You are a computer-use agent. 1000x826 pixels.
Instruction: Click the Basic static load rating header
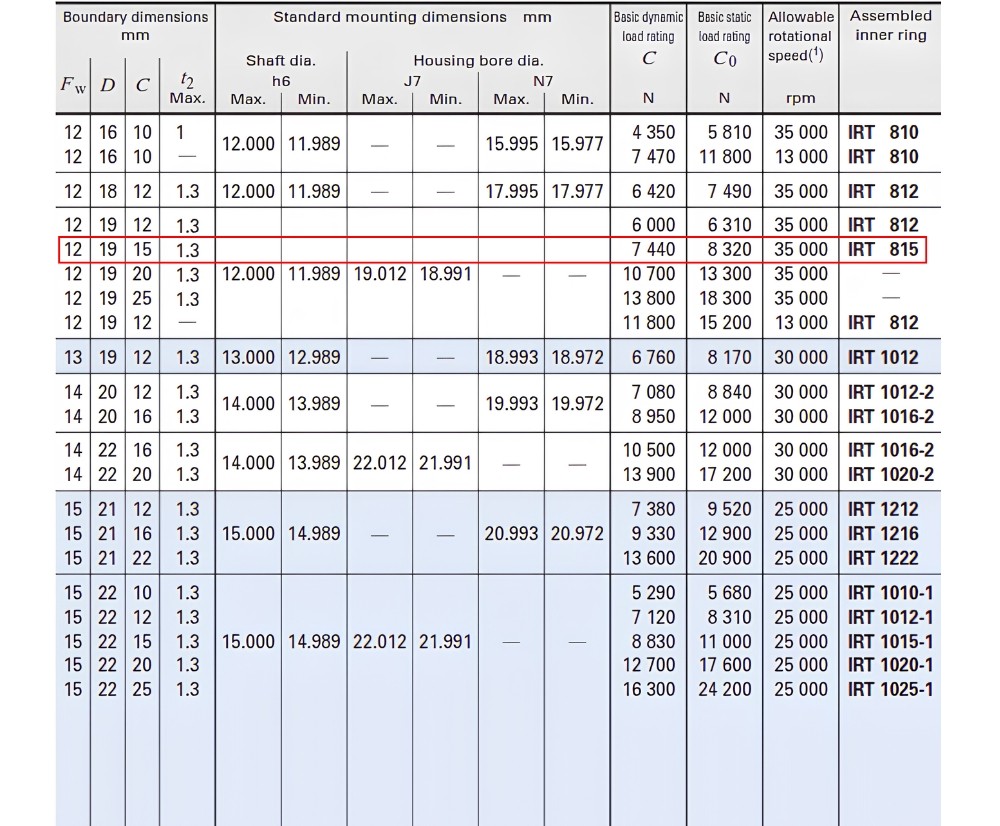pos(724,38)
